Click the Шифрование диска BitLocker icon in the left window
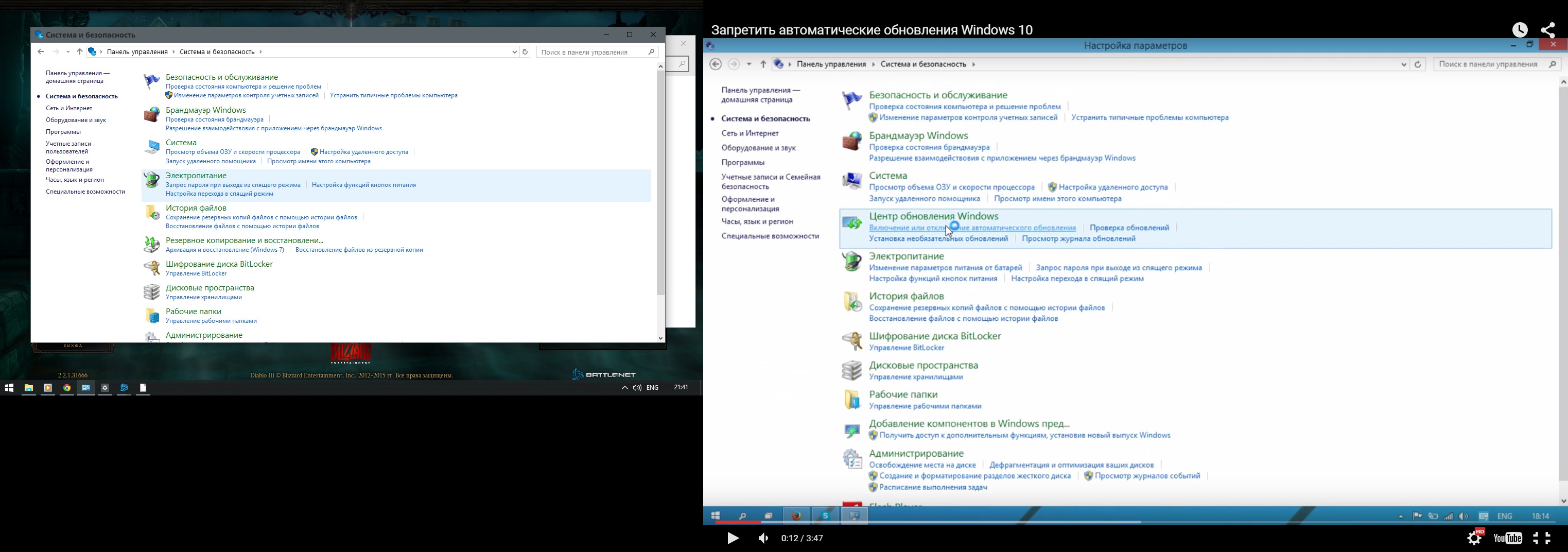This screenshot has height=552, width=1568. [151, 268]
